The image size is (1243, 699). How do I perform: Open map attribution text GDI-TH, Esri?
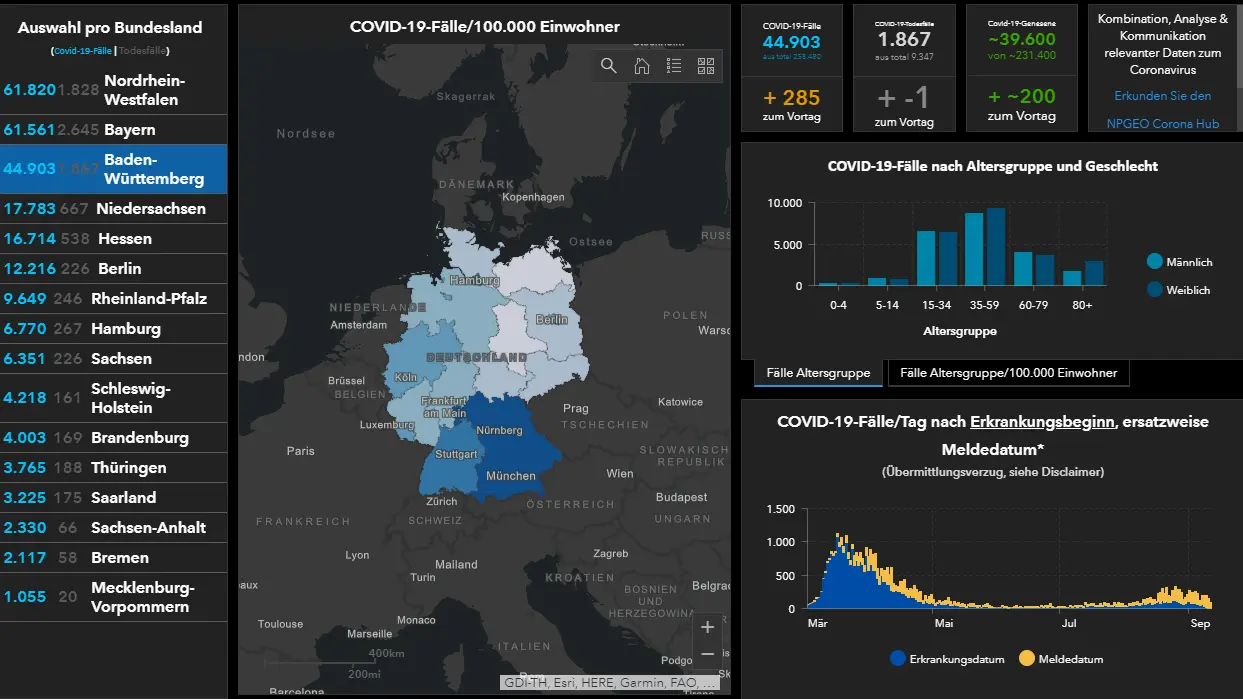(610, 683)
